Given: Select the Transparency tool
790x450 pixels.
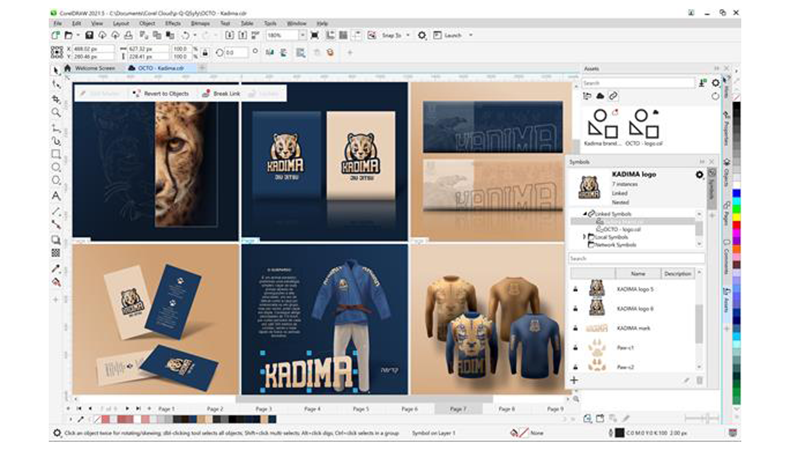Looking at the screenshot, I should click(x=56, y=253).
